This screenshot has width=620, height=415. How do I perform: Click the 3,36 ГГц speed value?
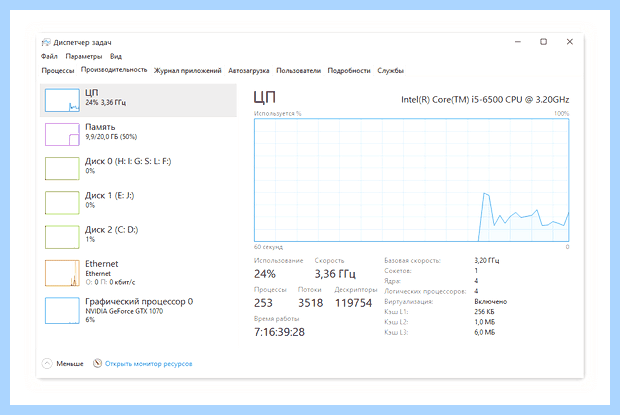coord(335,274)
